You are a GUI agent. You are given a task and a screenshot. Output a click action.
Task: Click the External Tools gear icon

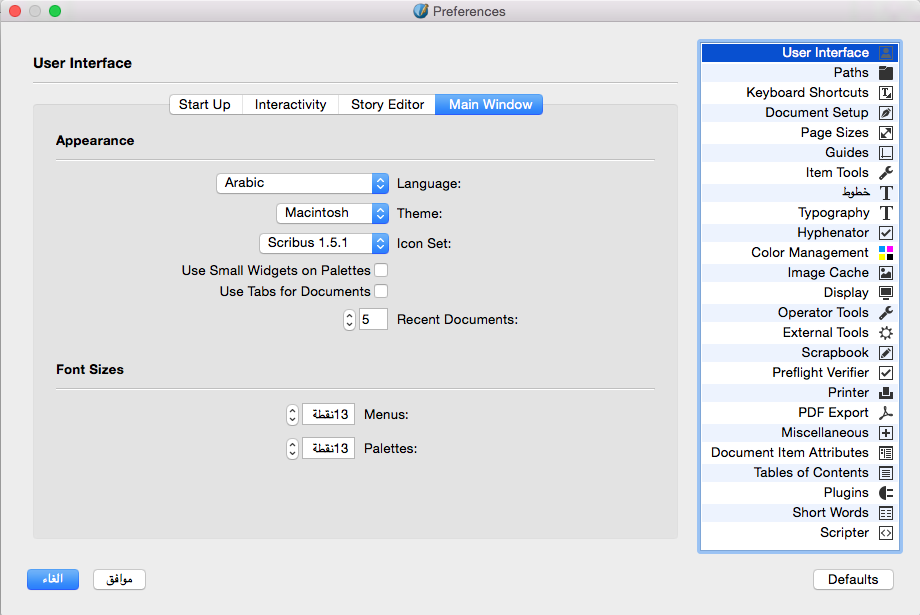coord(885,333)
